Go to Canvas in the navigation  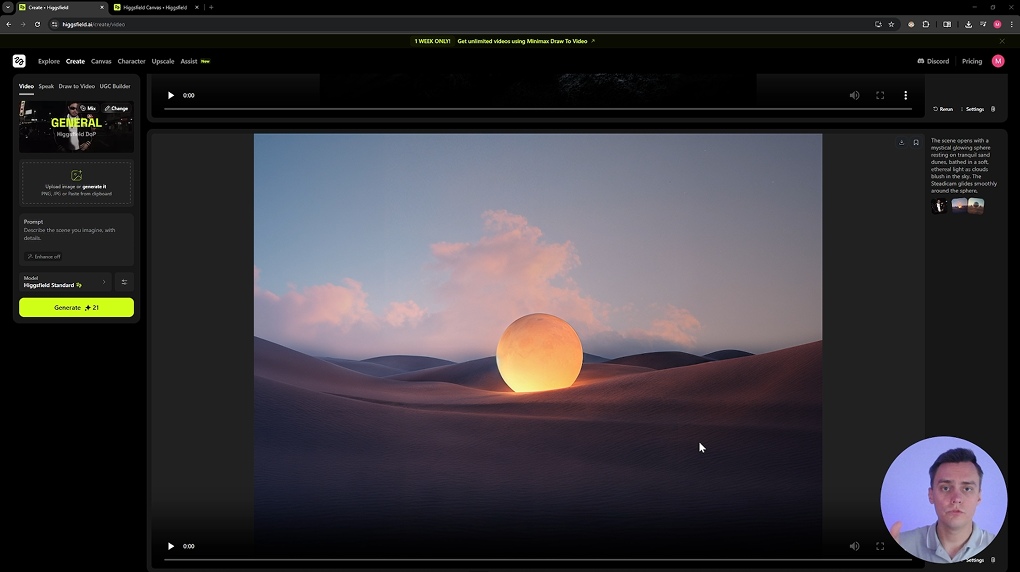click(x=101, y=61)
